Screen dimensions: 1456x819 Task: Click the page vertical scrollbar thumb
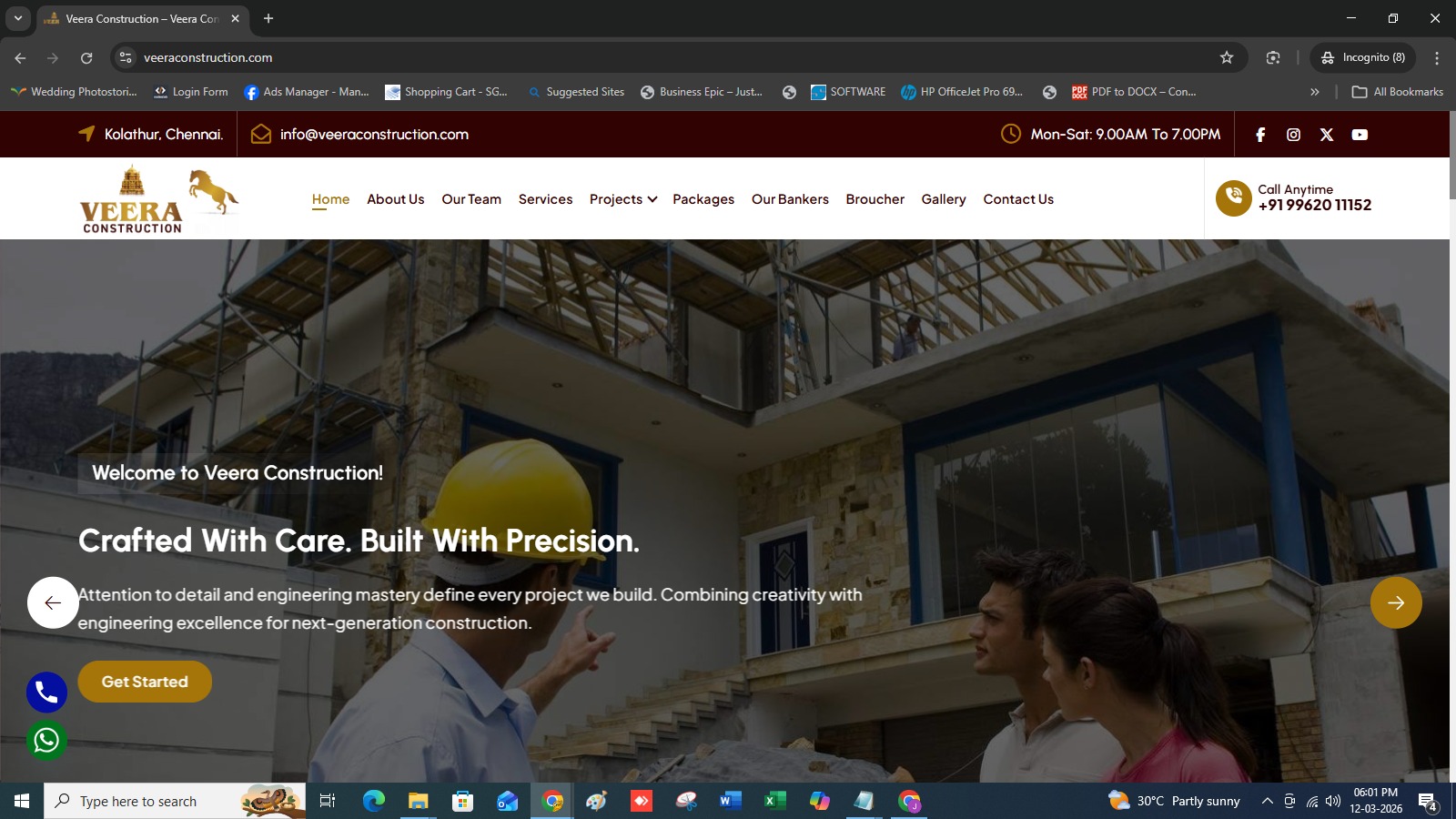point(1452,155)
